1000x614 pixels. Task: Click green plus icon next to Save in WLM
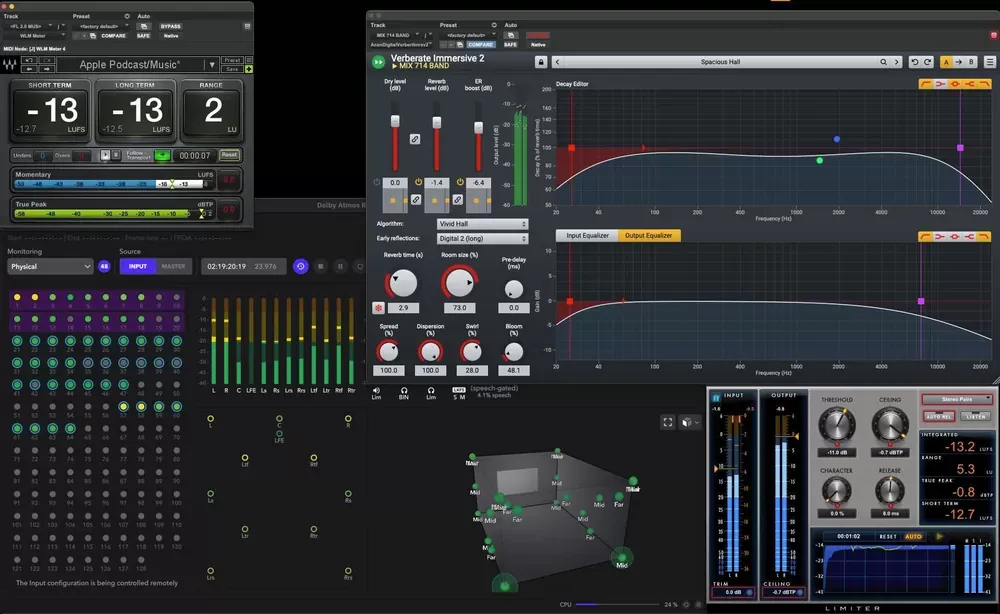(x=249, y=69)
